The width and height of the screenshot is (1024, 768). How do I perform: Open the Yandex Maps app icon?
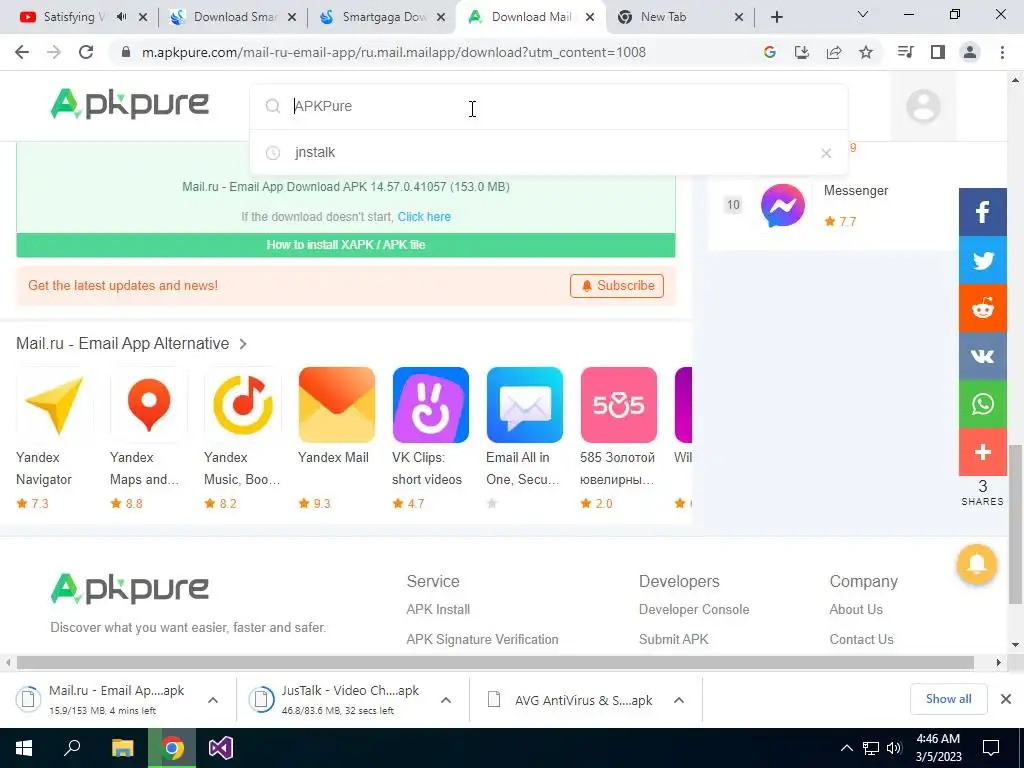point(148,405)
